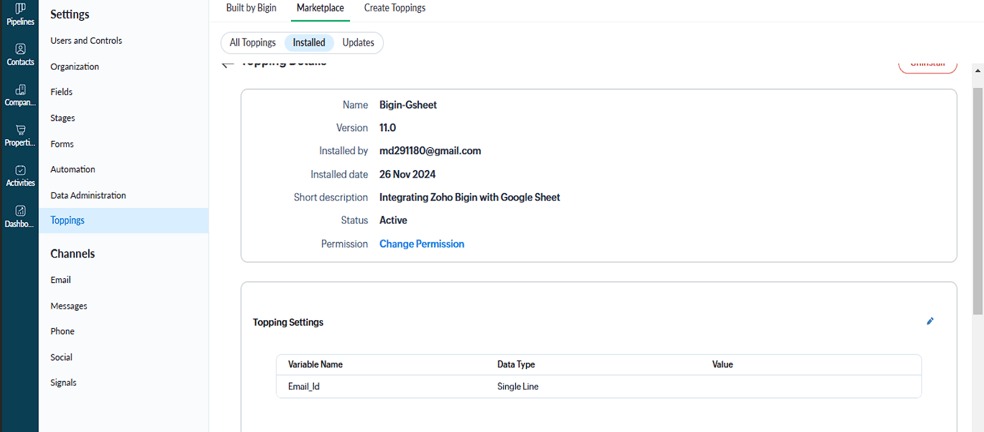Open the Signals channel settings
Screen dimensions: 984x432
tap(63, 382)
